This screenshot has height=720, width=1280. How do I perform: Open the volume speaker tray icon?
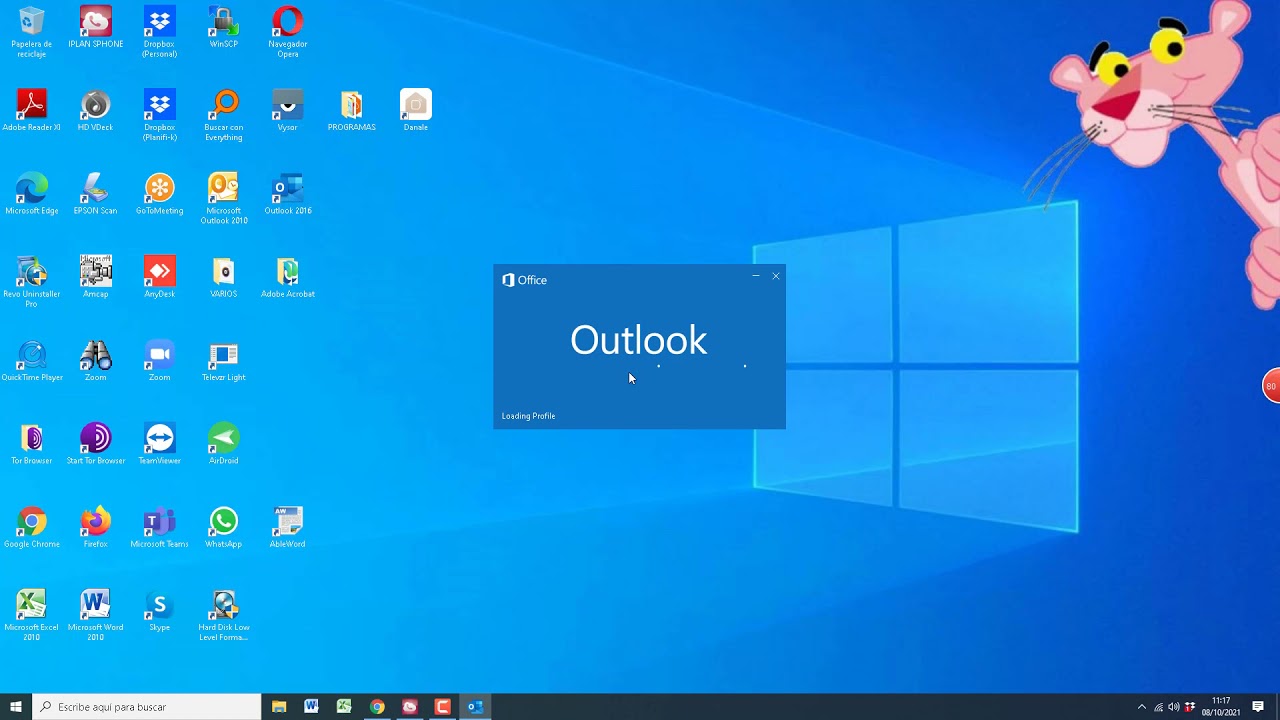tap(1174, 707)
